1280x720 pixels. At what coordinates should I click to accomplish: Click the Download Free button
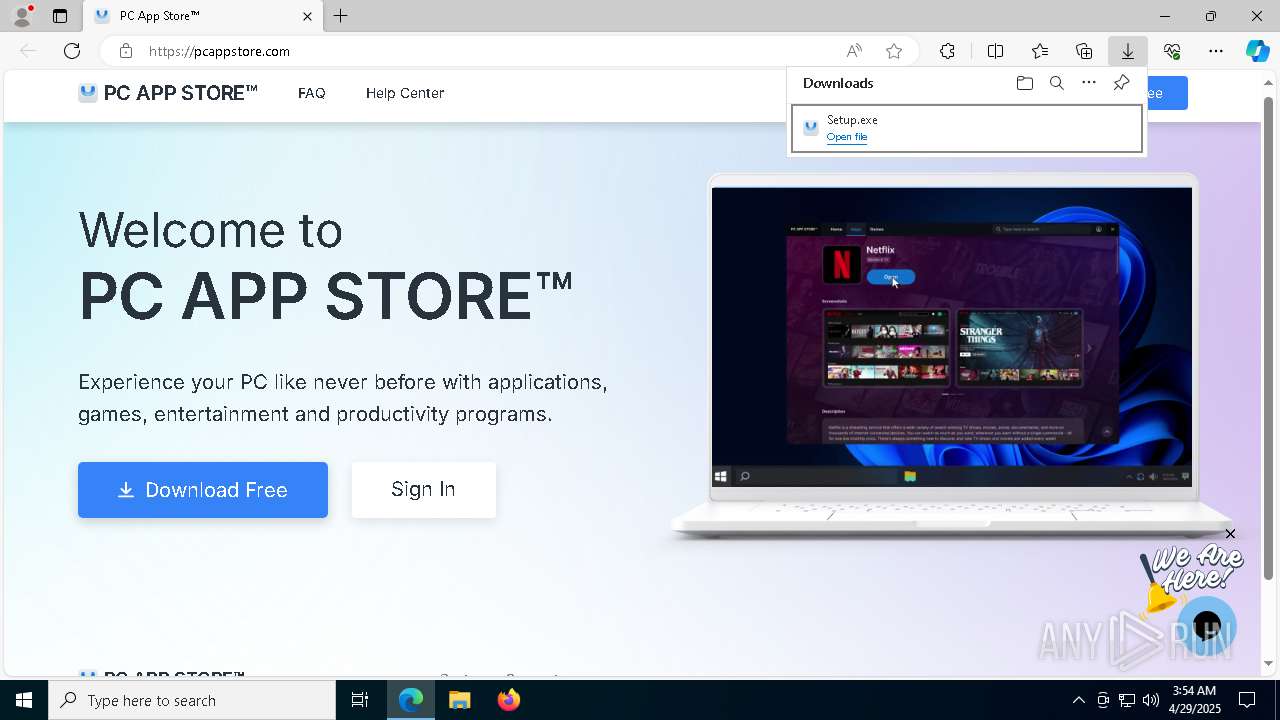[x=203, y=490]
